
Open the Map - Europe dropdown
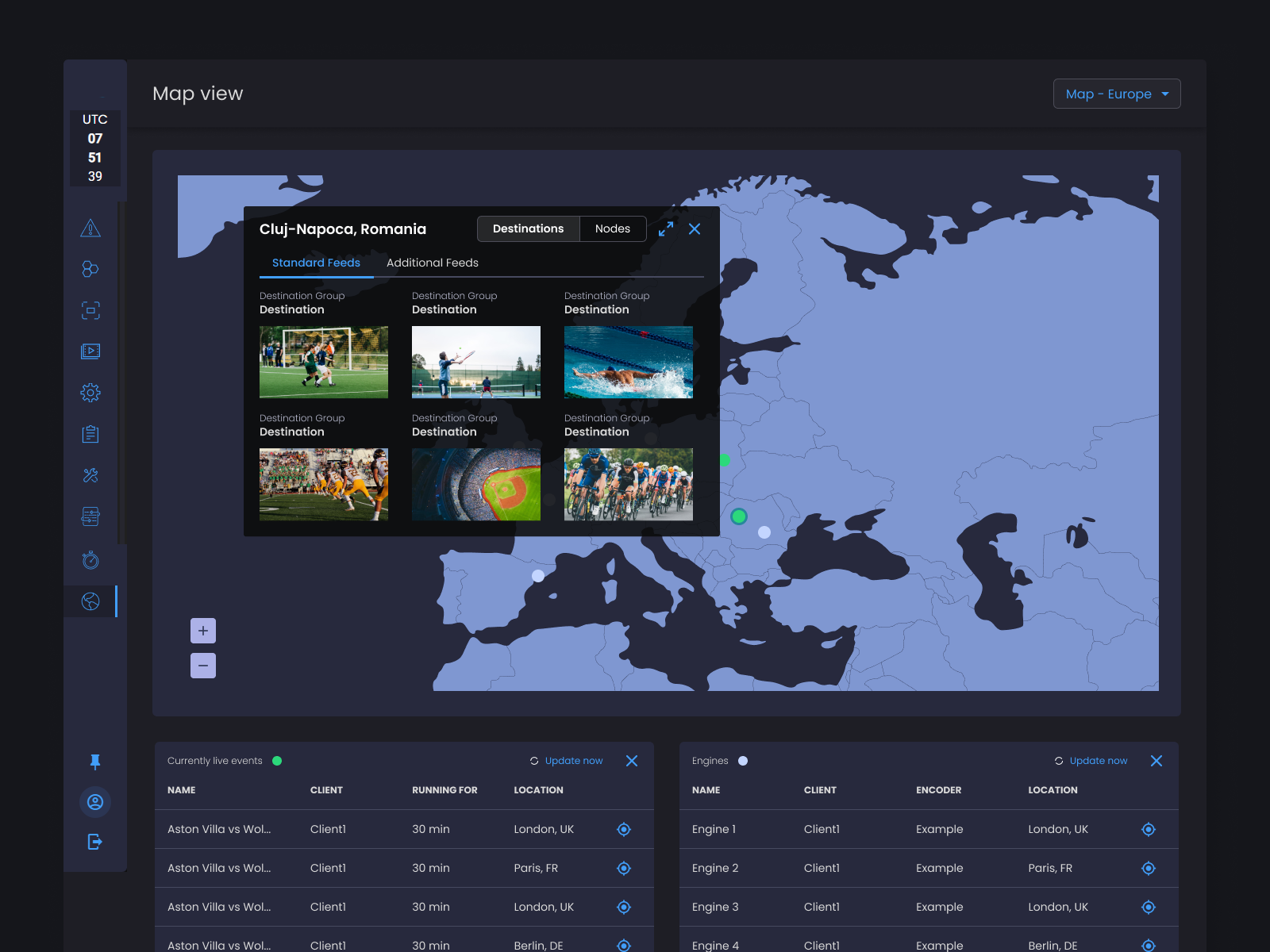[x=1116, y=94]
